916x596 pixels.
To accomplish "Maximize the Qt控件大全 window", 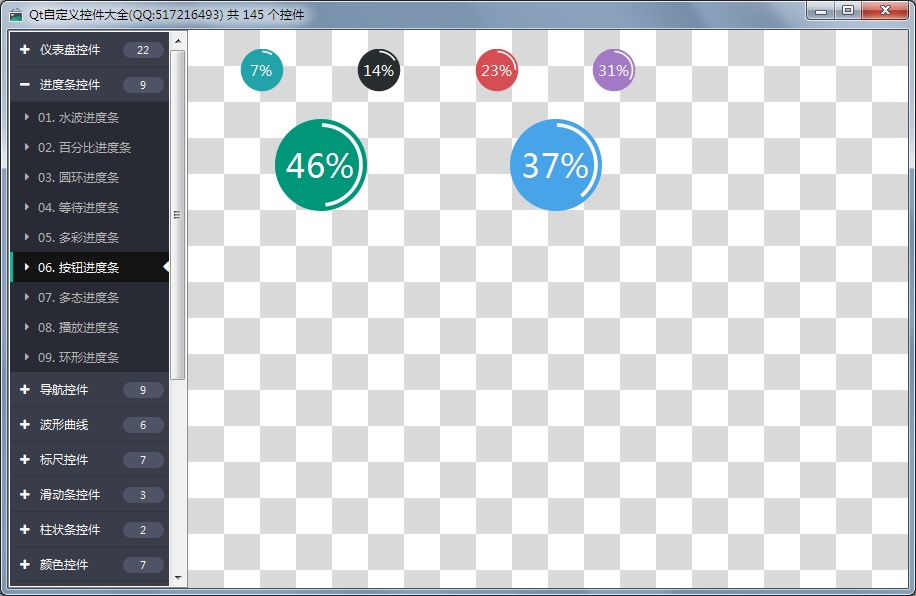I will click(x=848, y=11).
